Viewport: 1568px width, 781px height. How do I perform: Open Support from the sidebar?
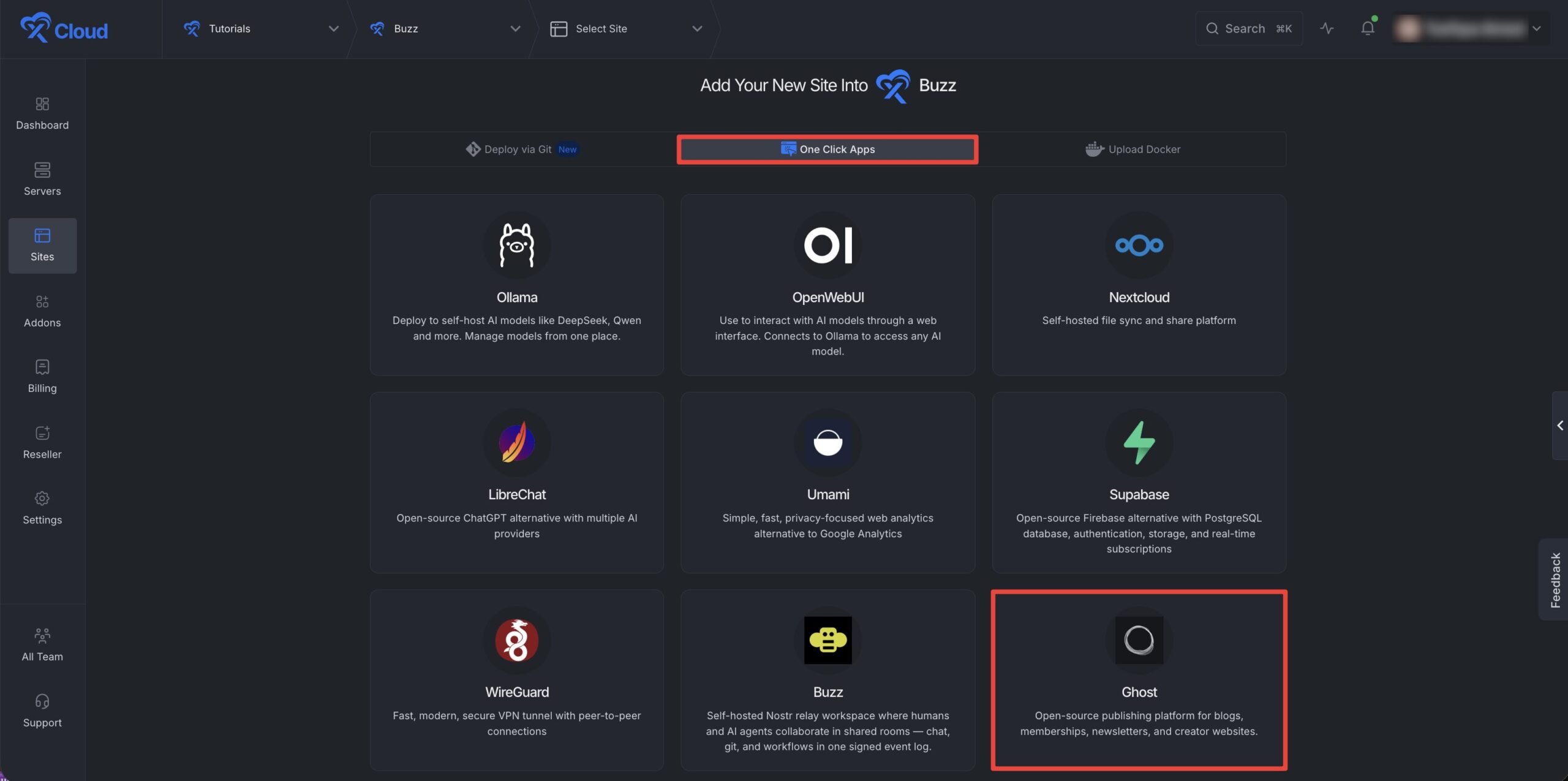click(42, 711)
